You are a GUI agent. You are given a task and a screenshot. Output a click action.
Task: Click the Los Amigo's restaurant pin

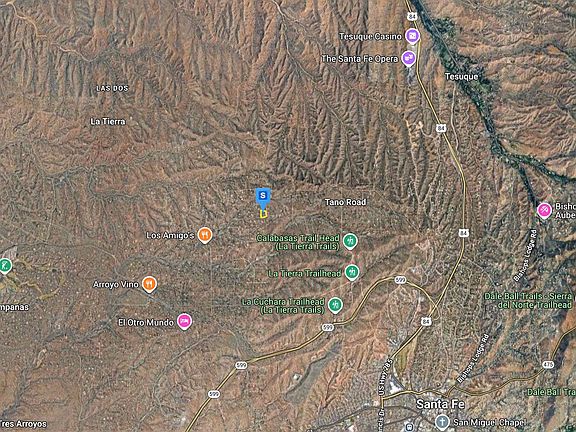205,235
